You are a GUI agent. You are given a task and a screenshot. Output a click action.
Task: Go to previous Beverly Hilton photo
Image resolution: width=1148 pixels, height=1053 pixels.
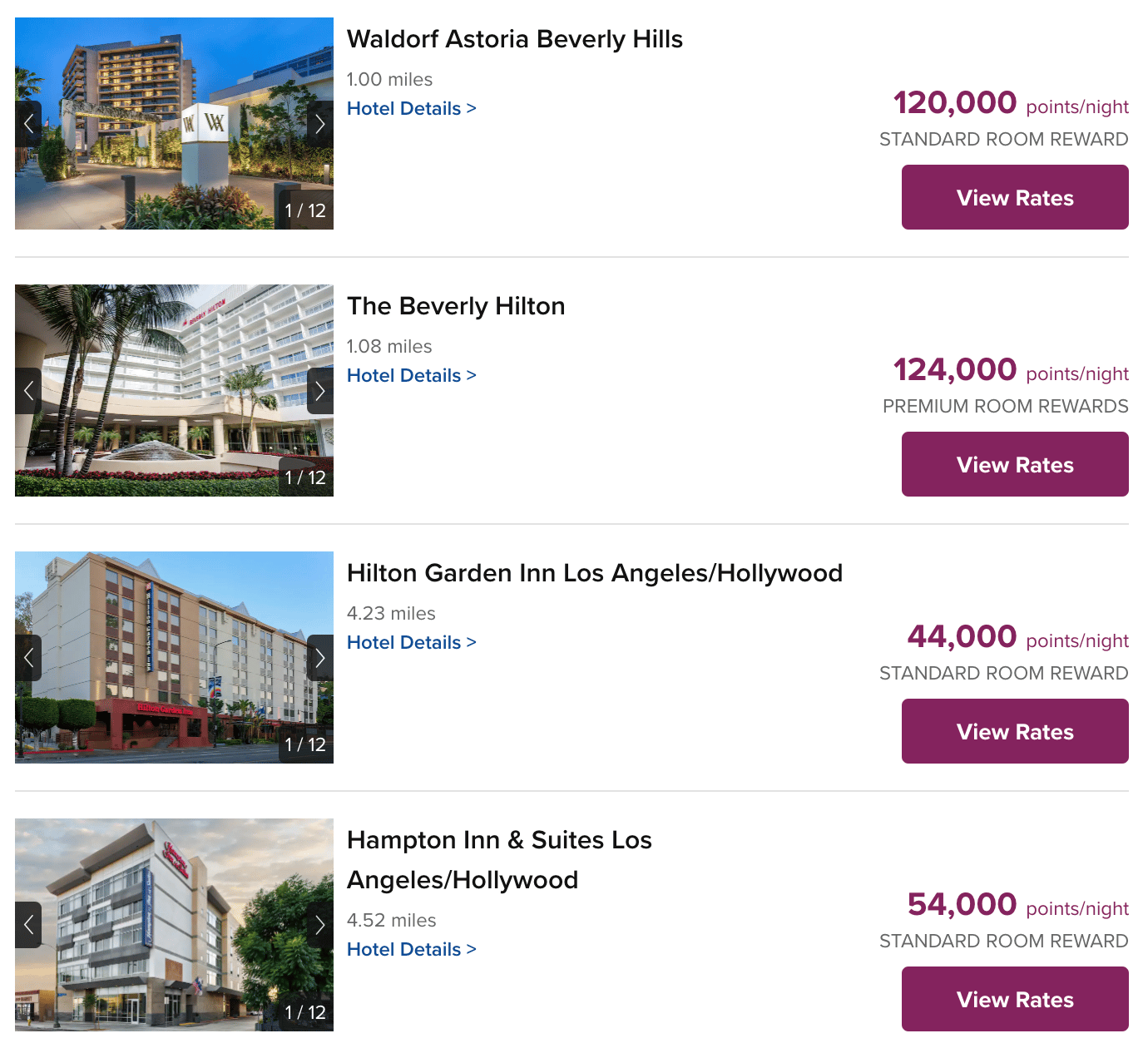pos(28,391)
